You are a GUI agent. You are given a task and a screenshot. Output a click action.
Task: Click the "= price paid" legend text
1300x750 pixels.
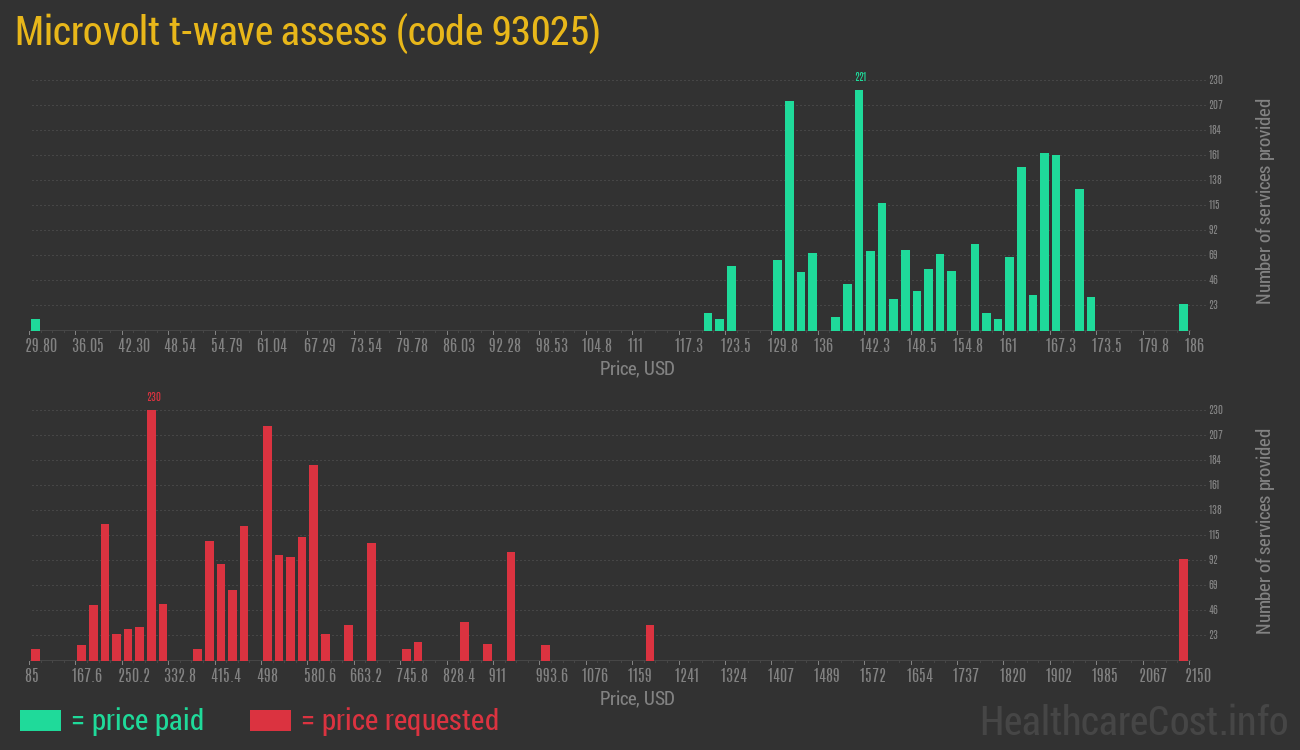(137, 720)
